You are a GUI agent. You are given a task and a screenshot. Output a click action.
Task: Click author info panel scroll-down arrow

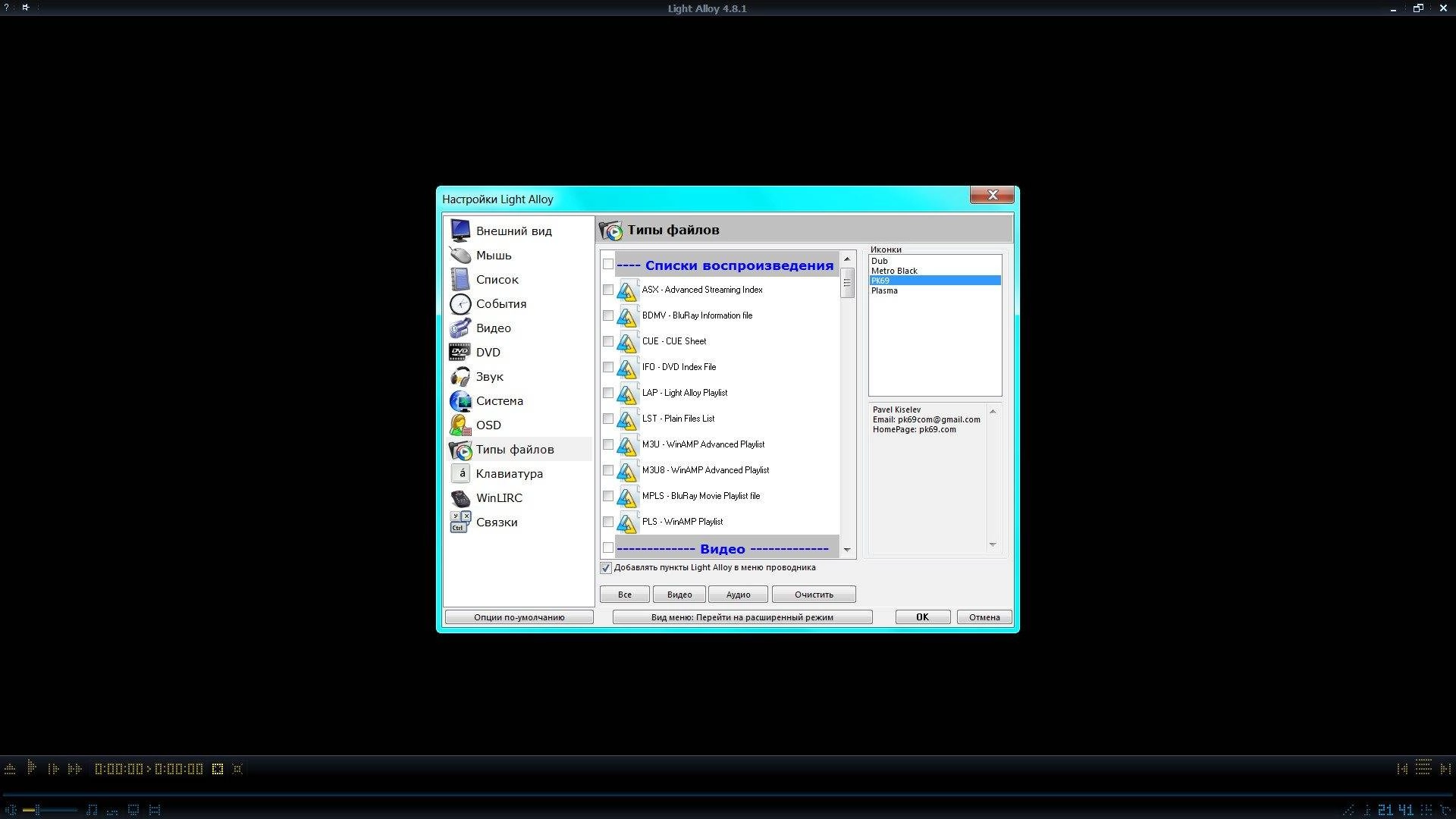[x=993, y=544]
